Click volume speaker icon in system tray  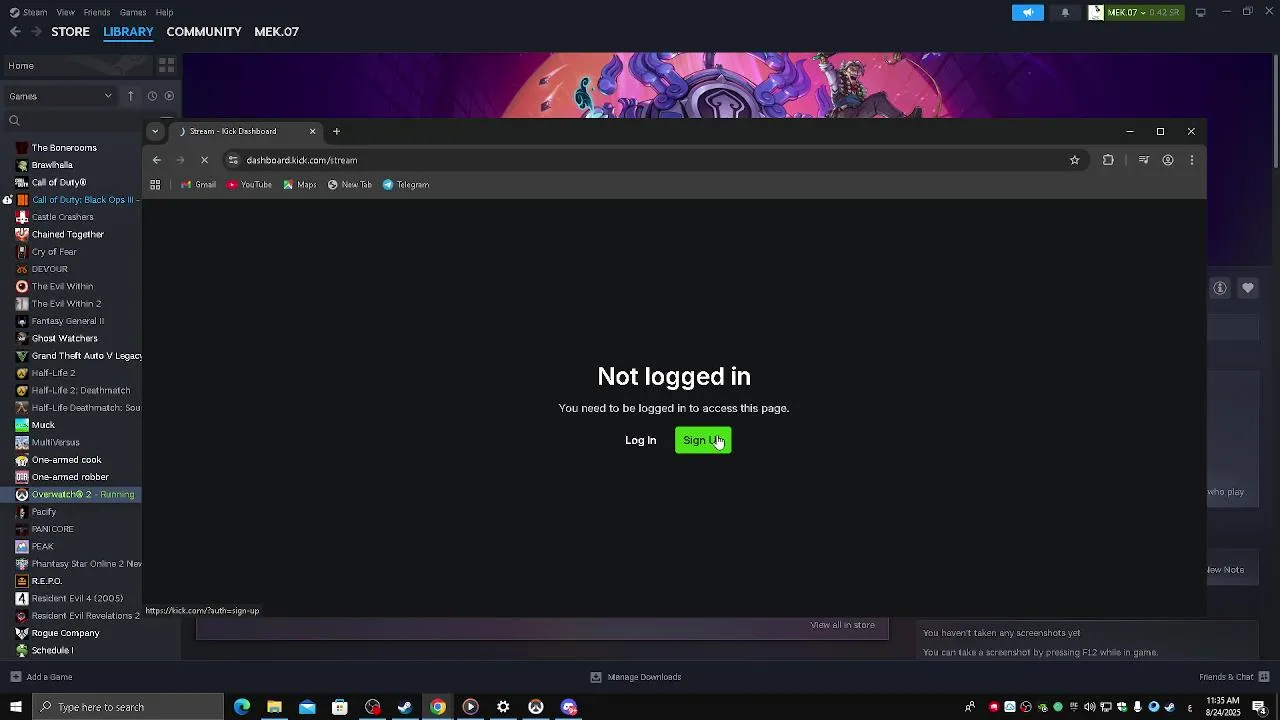[x=1090, y=707]
